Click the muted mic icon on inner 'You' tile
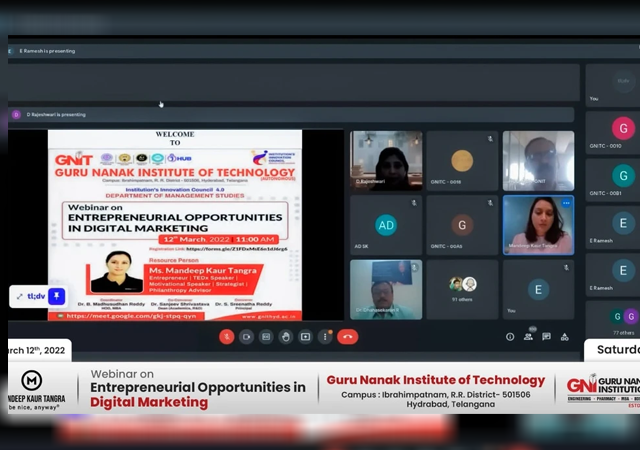 [567, 267]
